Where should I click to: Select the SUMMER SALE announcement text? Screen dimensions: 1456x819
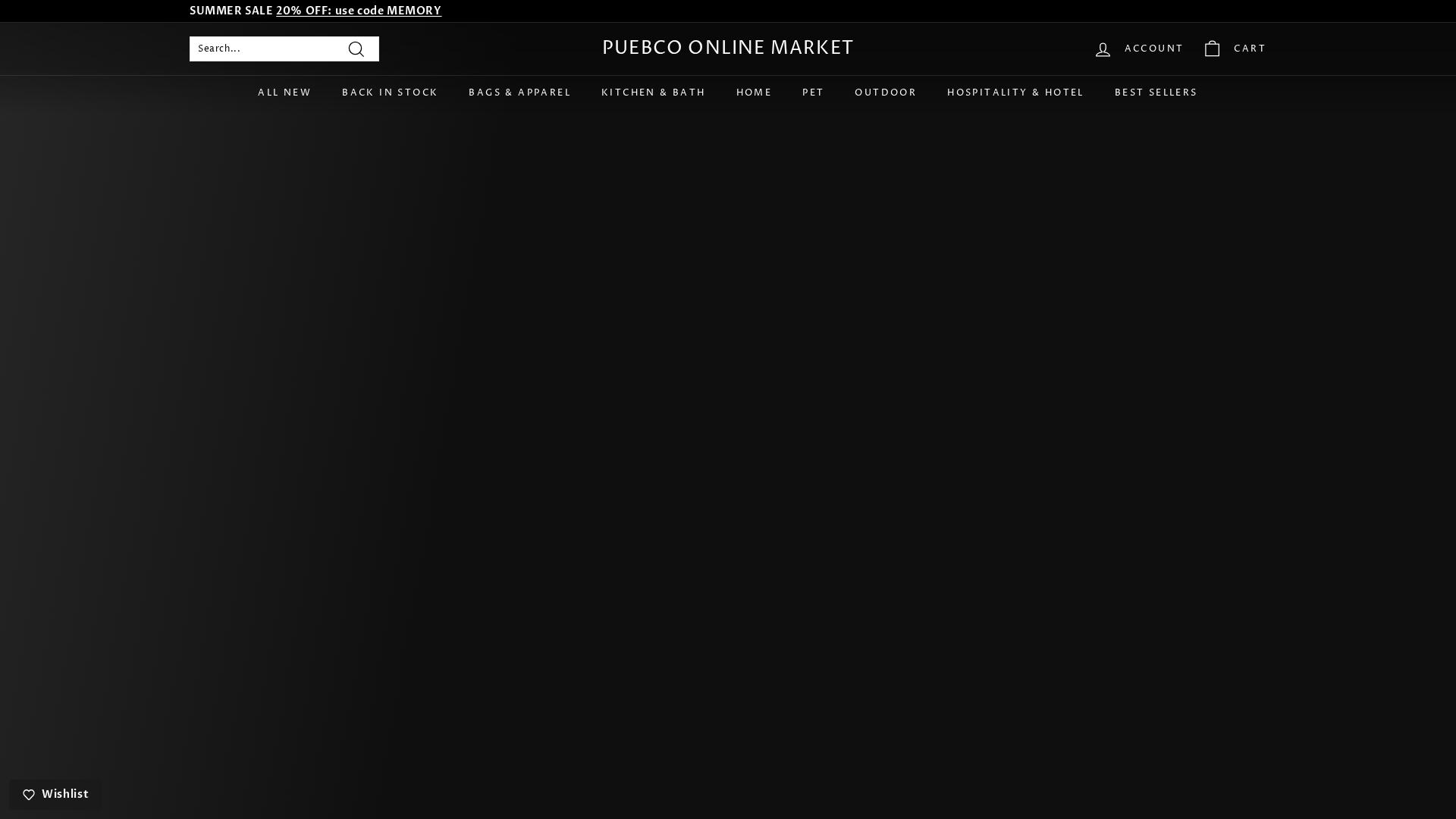[231, 11]
